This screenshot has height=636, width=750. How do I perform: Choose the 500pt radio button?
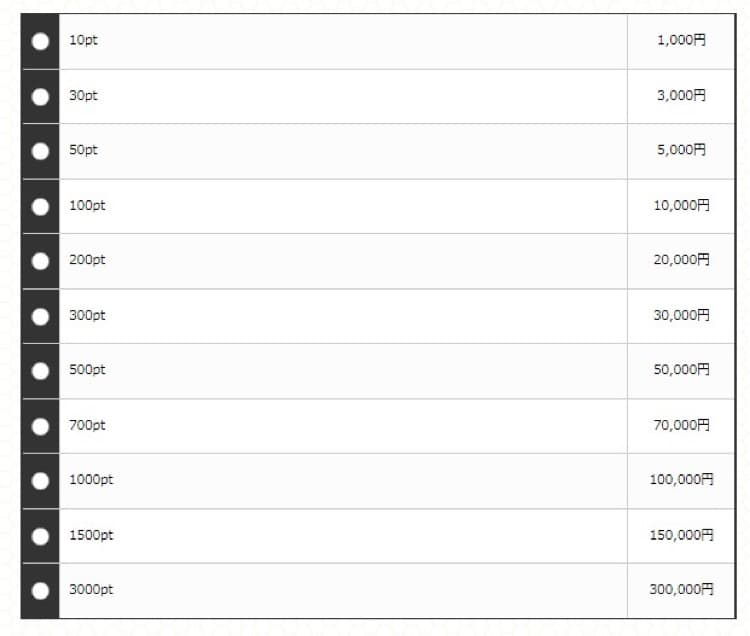click(40, 371)
